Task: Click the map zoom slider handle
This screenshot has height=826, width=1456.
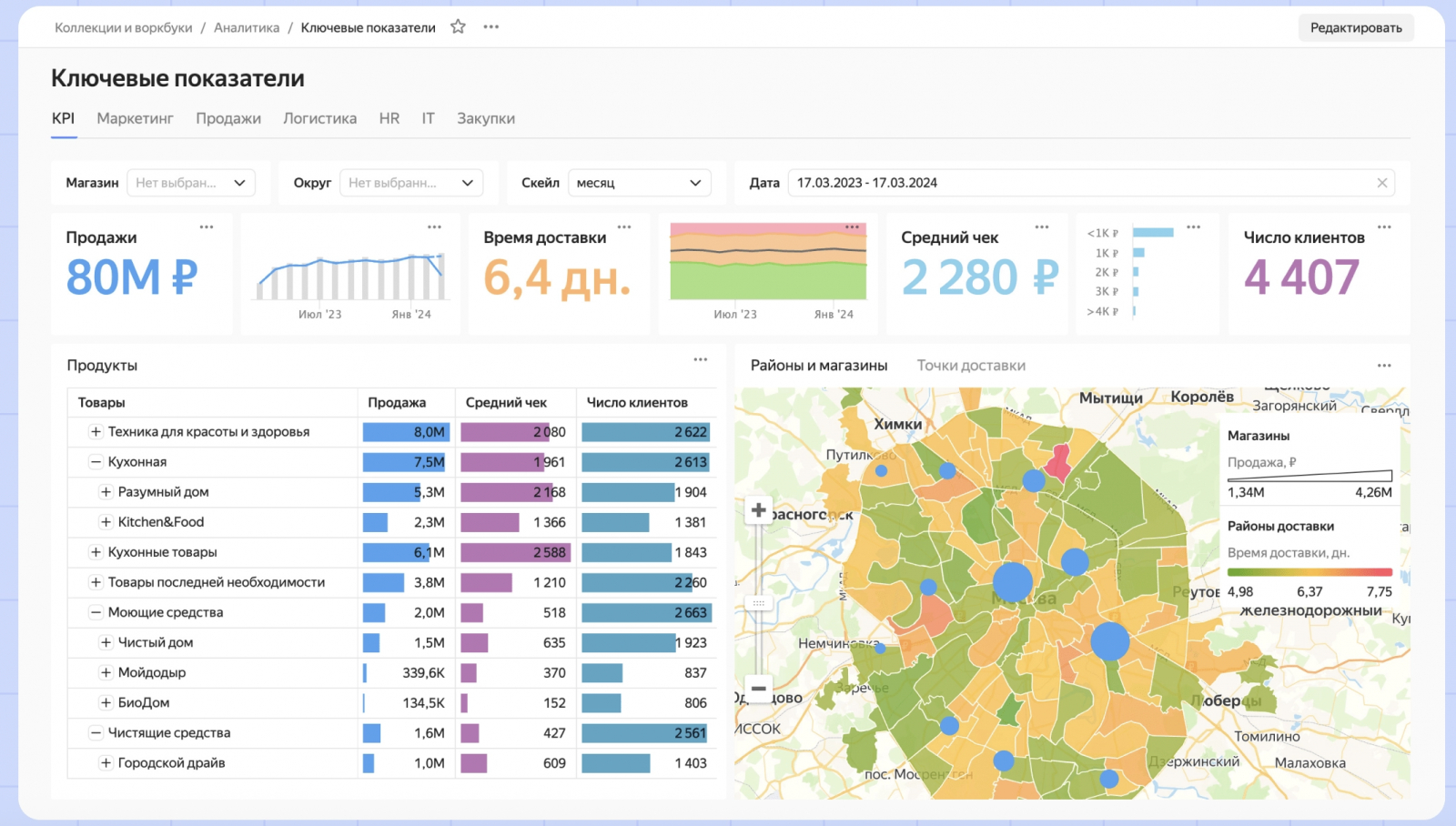Action: (x=758, y=603)
